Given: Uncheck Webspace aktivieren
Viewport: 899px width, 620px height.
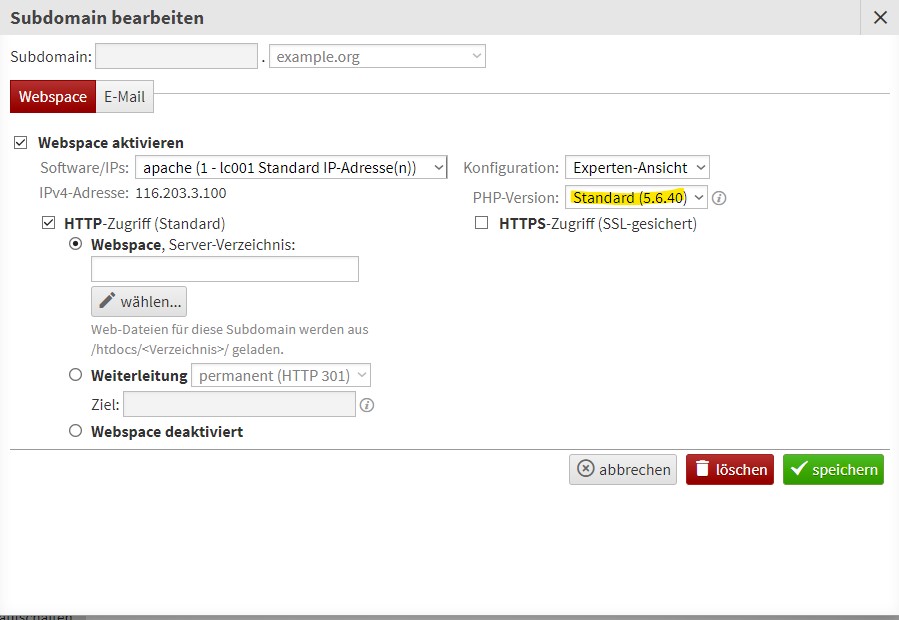Looking at the screenshot, I should [21, 142].
